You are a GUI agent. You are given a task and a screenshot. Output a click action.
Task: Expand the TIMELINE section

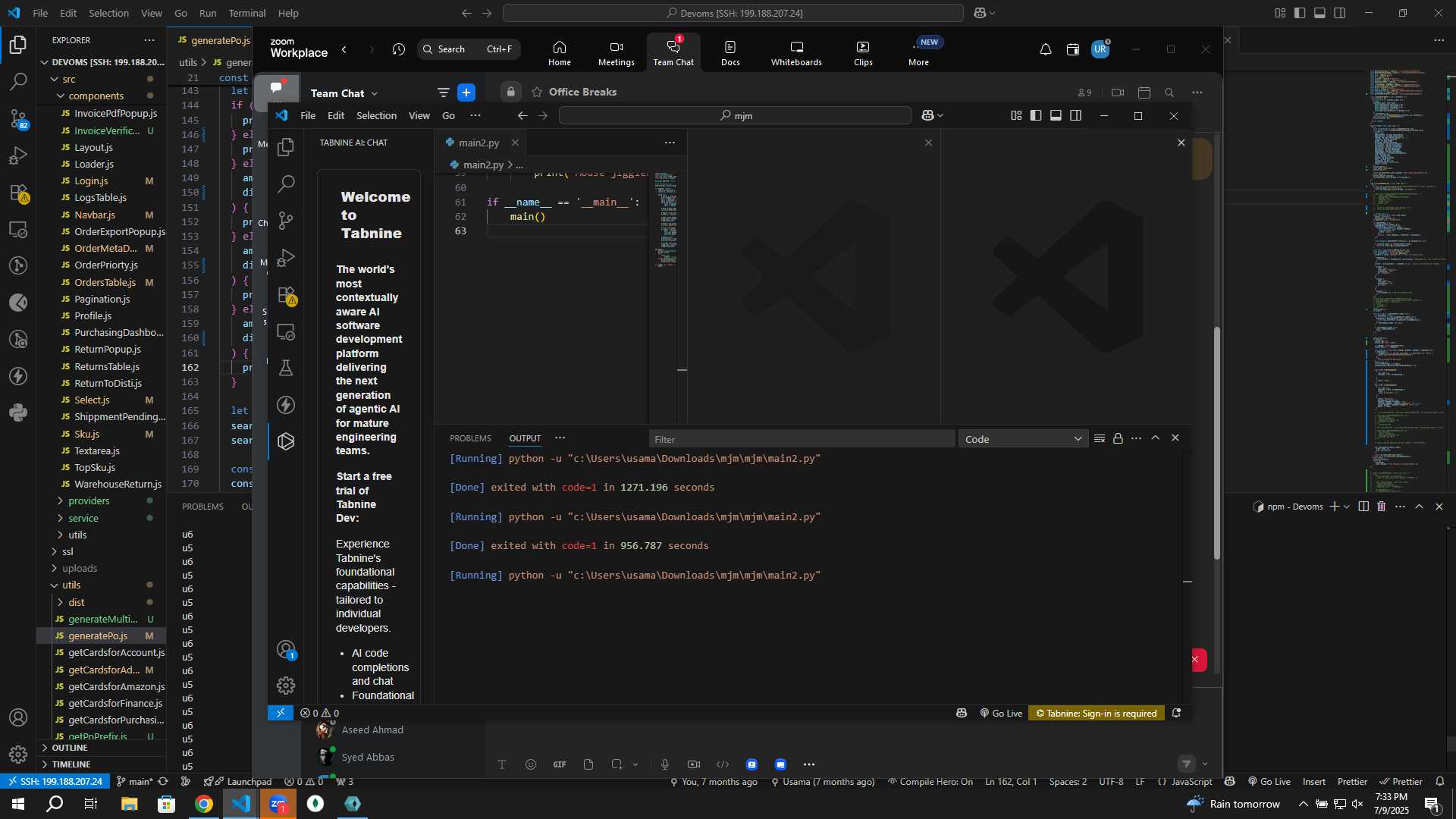pyautogui.click(x=71, y=764)
